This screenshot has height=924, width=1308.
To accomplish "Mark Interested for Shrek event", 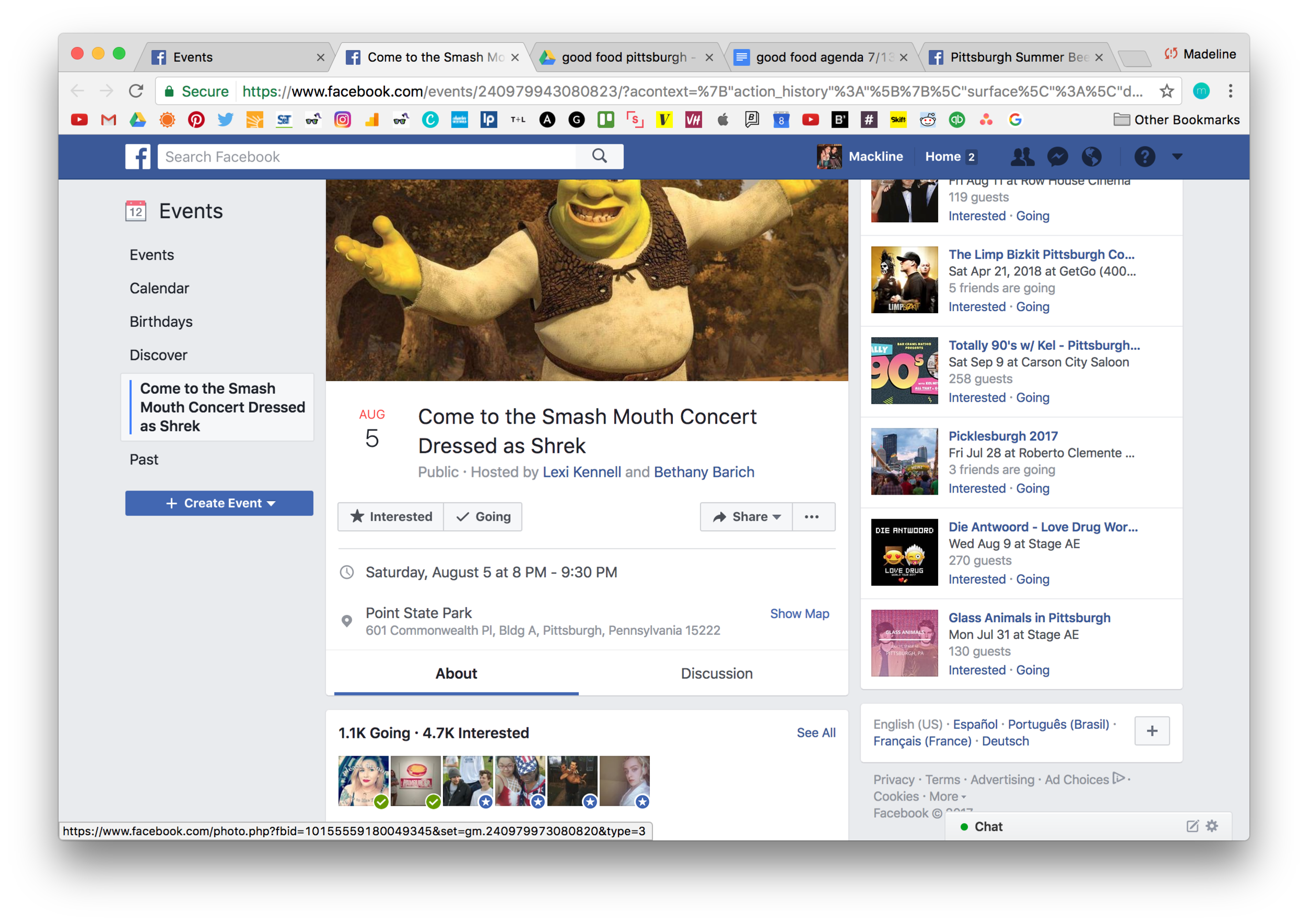I will (x=391, y=517).
